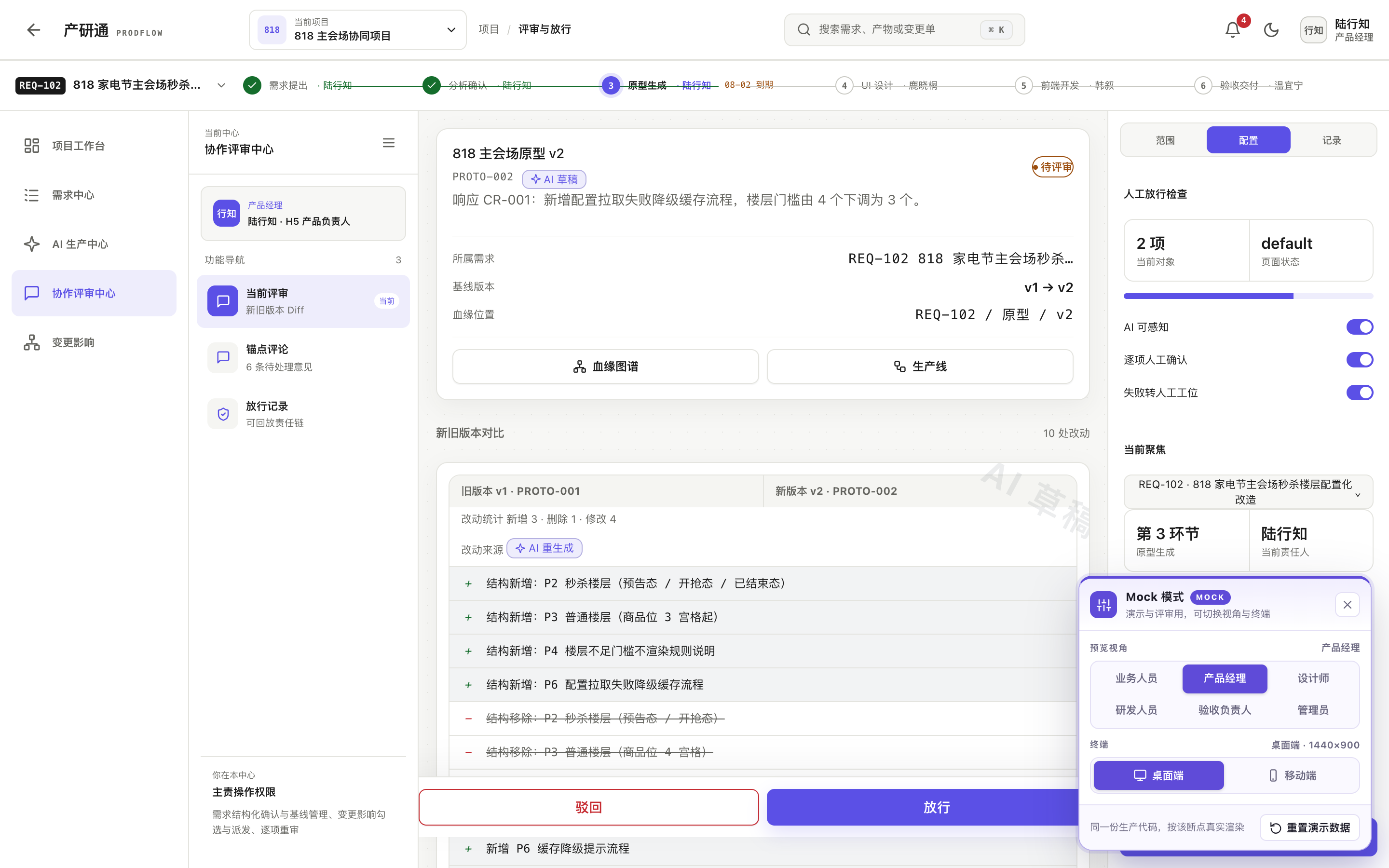Image resolution: width=1389 pixels, height=868 pixels.
Task: Click the 818 project badge icon
Action: (x=272, y=30)
